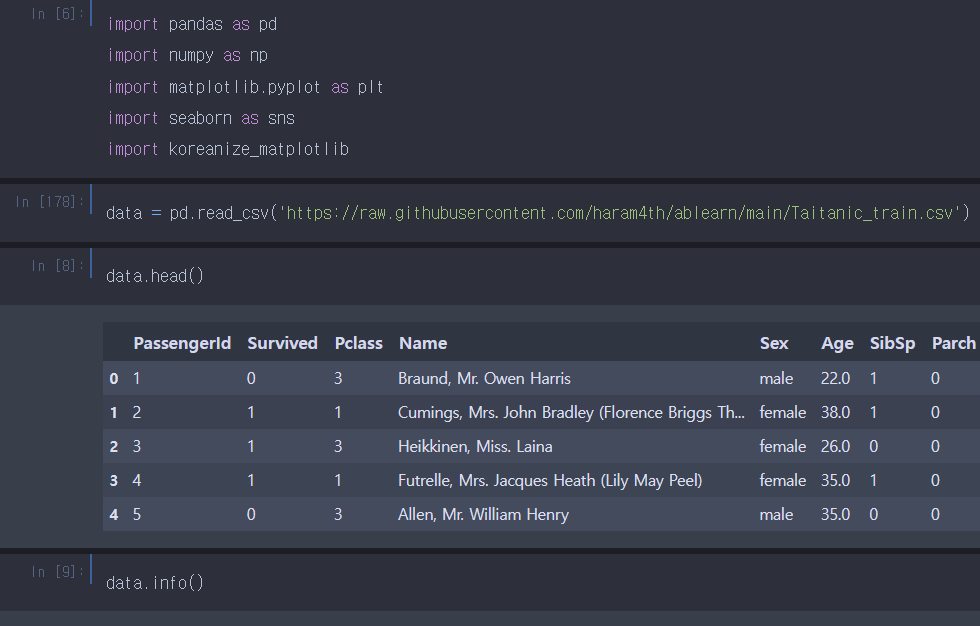Click the 'import matplotlib.pyplot as plt' line

245,87
